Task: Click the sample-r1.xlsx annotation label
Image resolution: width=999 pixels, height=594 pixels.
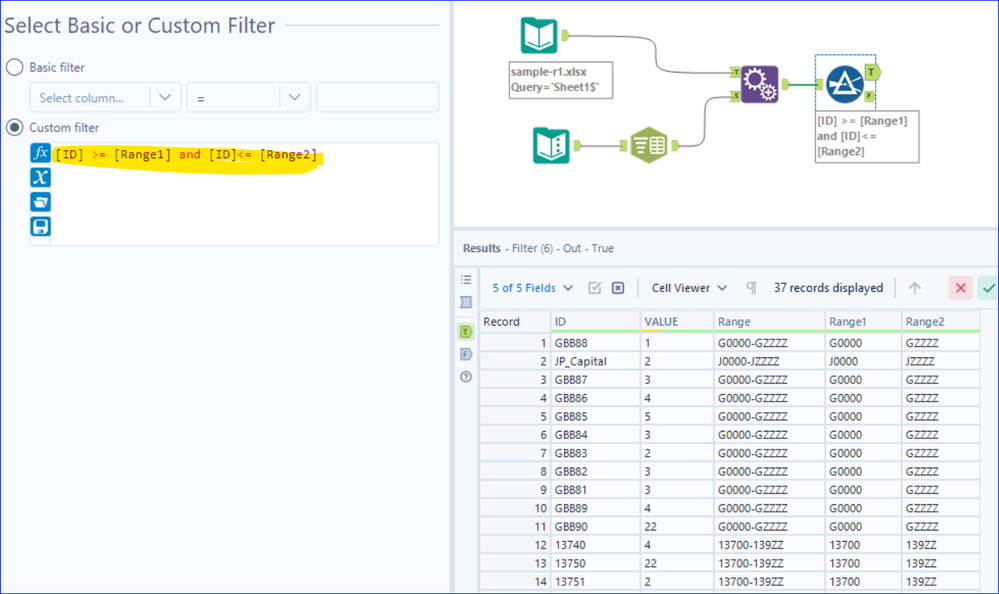Action: pyautogui.click(x=561, y=80)
